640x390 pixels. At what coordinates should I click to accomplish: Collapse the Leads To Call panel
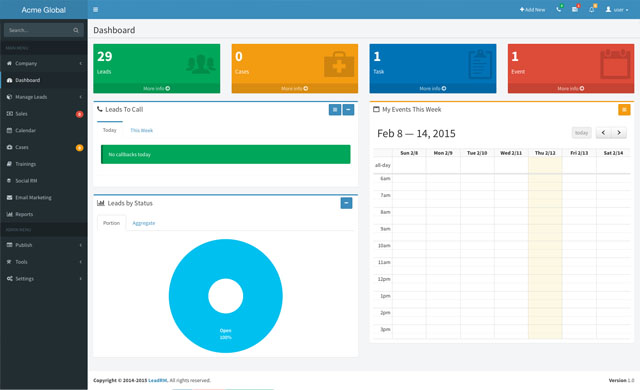(348, 109)
